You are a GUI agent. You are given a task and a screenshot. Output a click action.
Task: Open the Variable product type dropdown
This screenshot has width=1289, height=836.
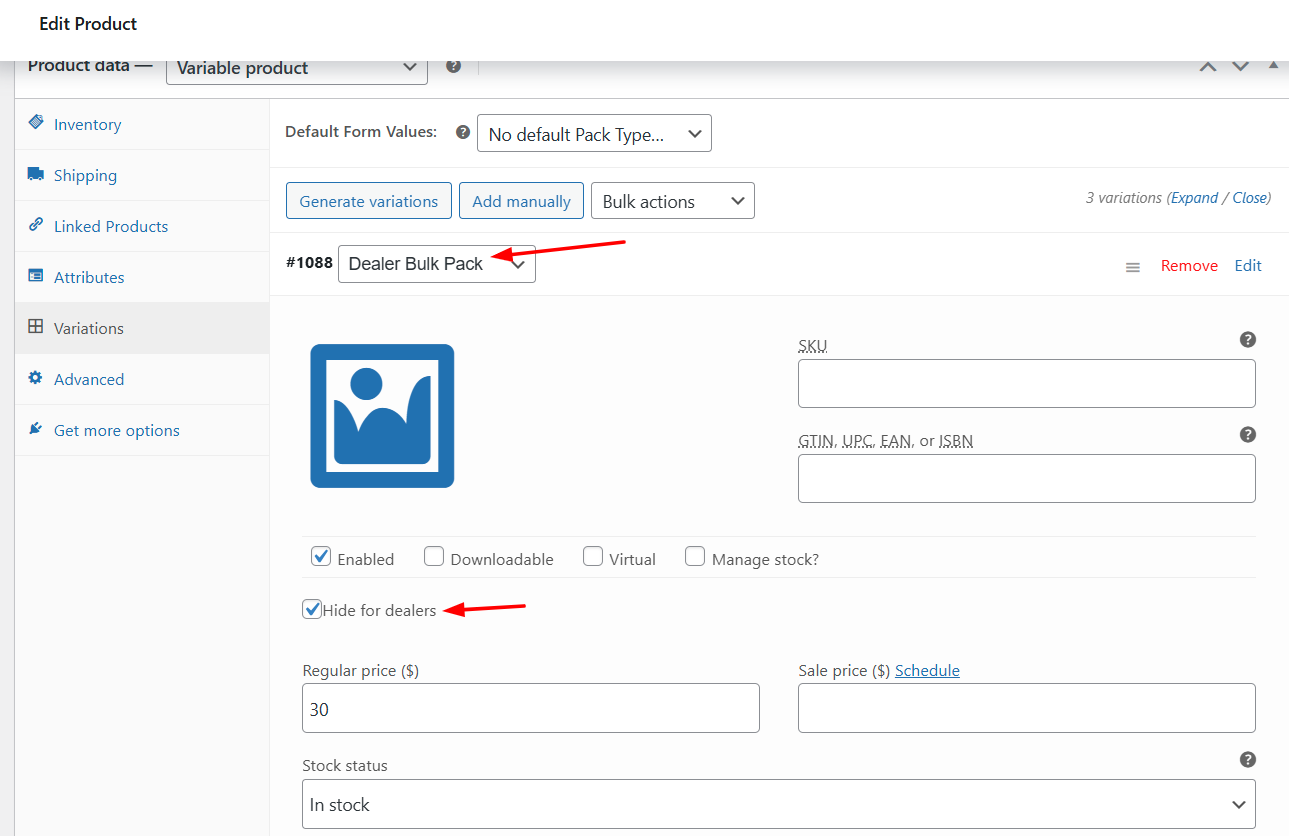297,68
